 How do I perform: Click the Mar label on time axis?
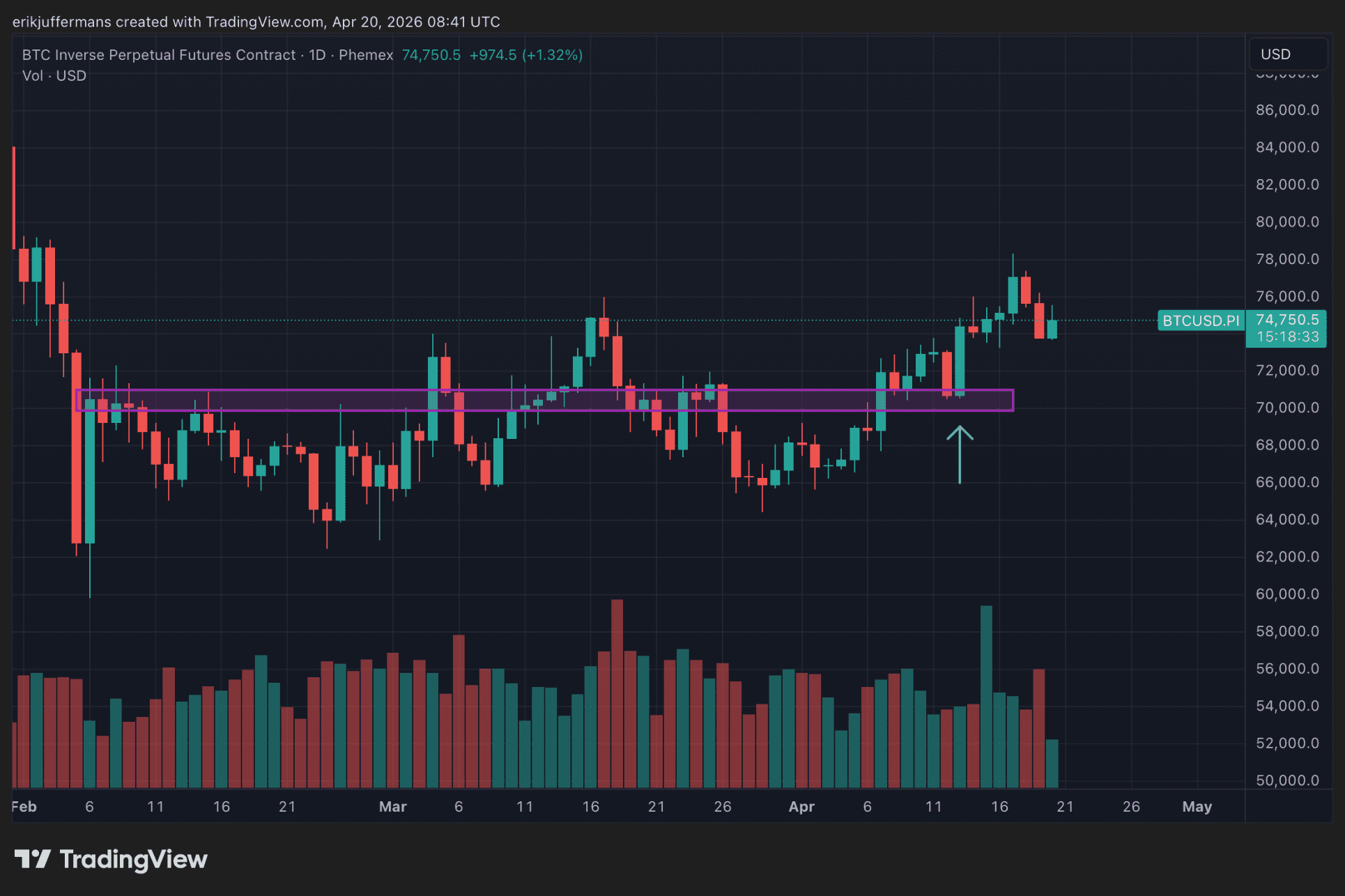click(x=392, y=806)
